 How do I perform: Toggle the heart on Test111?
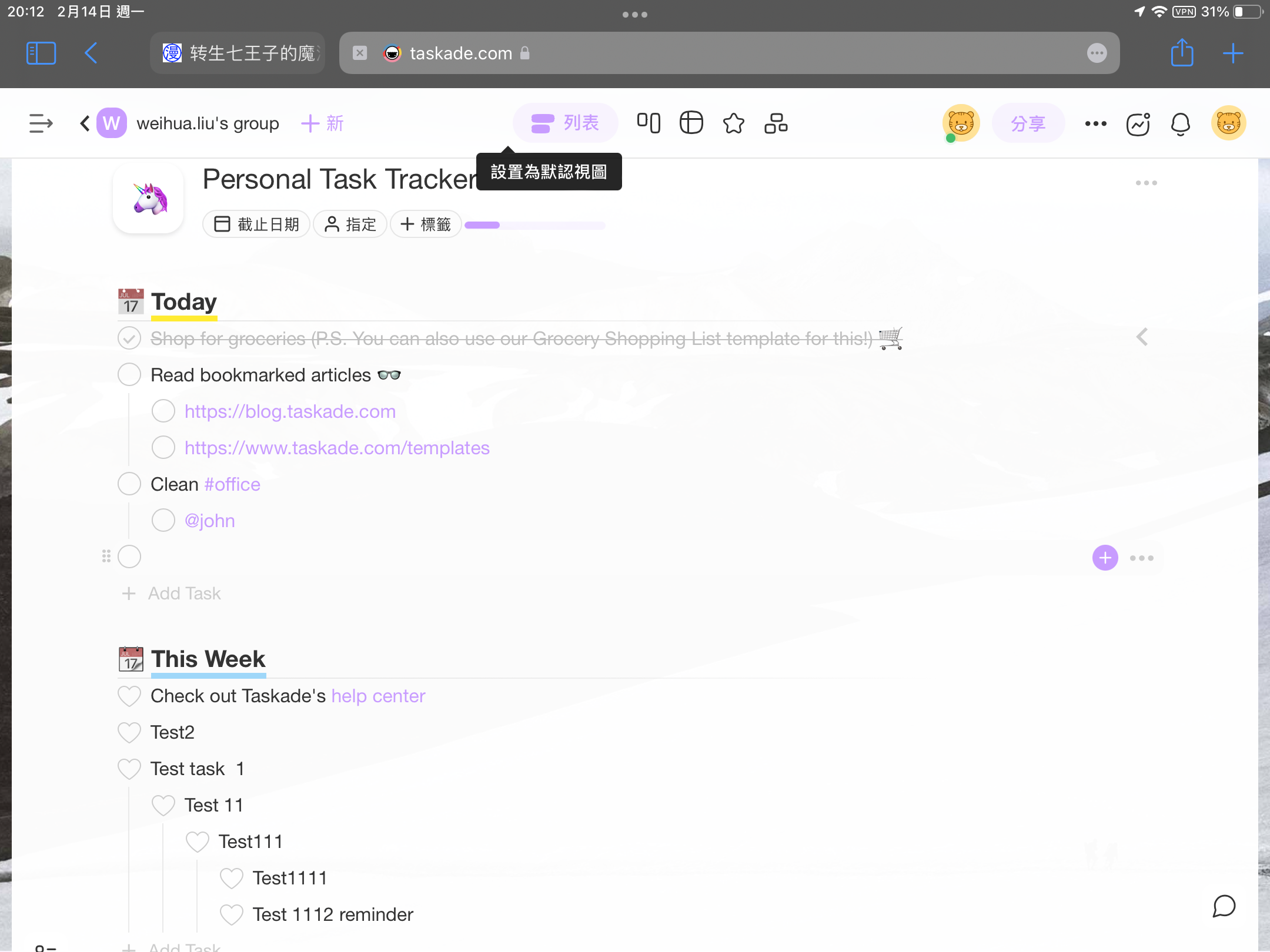(x=198, y=842)
